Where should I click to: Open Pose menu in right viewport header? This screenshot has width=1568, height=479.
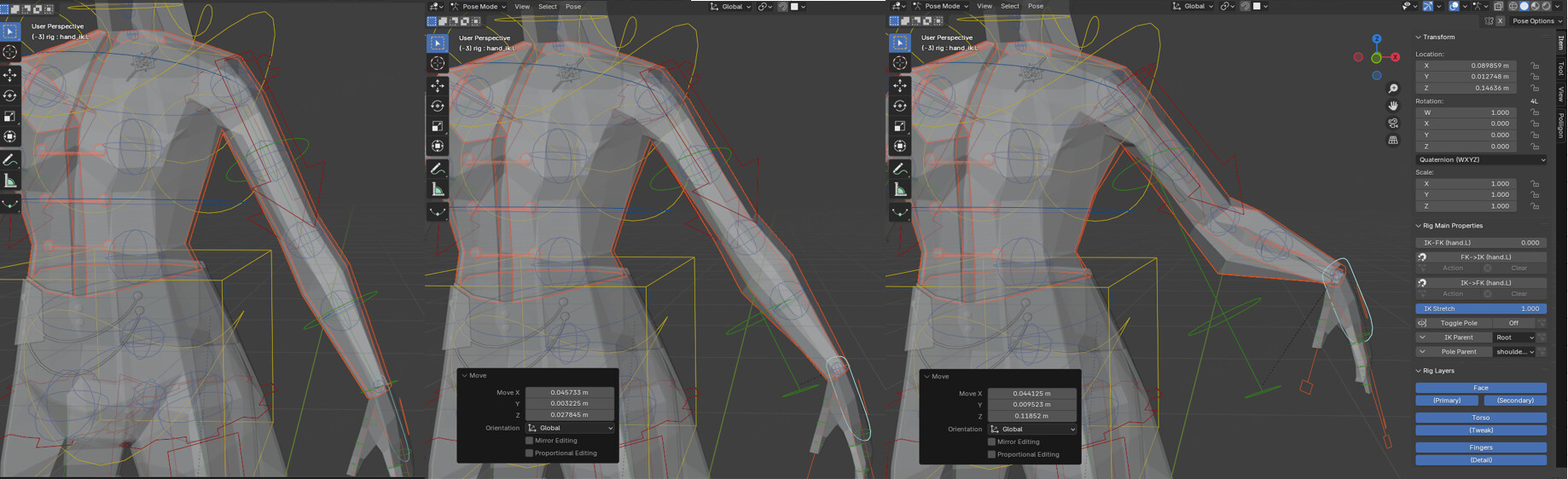click(x=1036, y=6)
